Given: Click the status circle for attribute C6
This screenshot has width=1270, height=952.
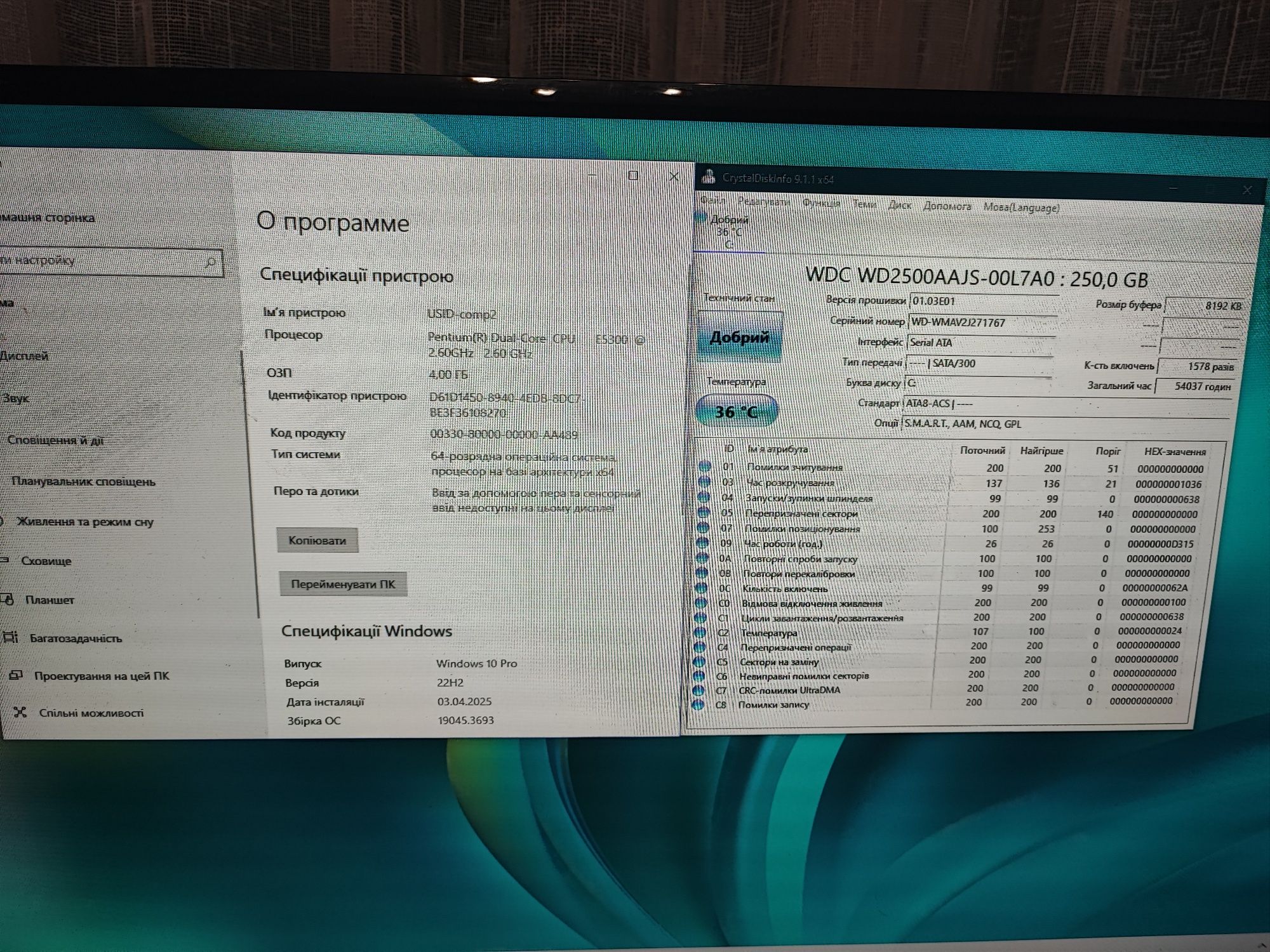Looking at the screenshot, I should click(698, 676).
